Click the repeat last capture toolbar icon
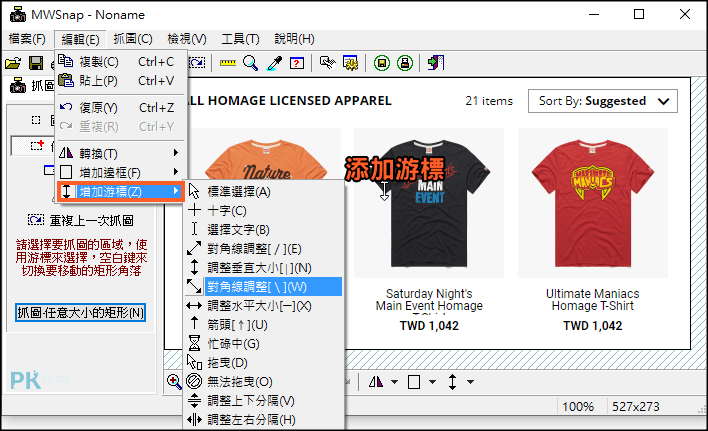Viewport: 708px width, 431px height. coord(197,63)
